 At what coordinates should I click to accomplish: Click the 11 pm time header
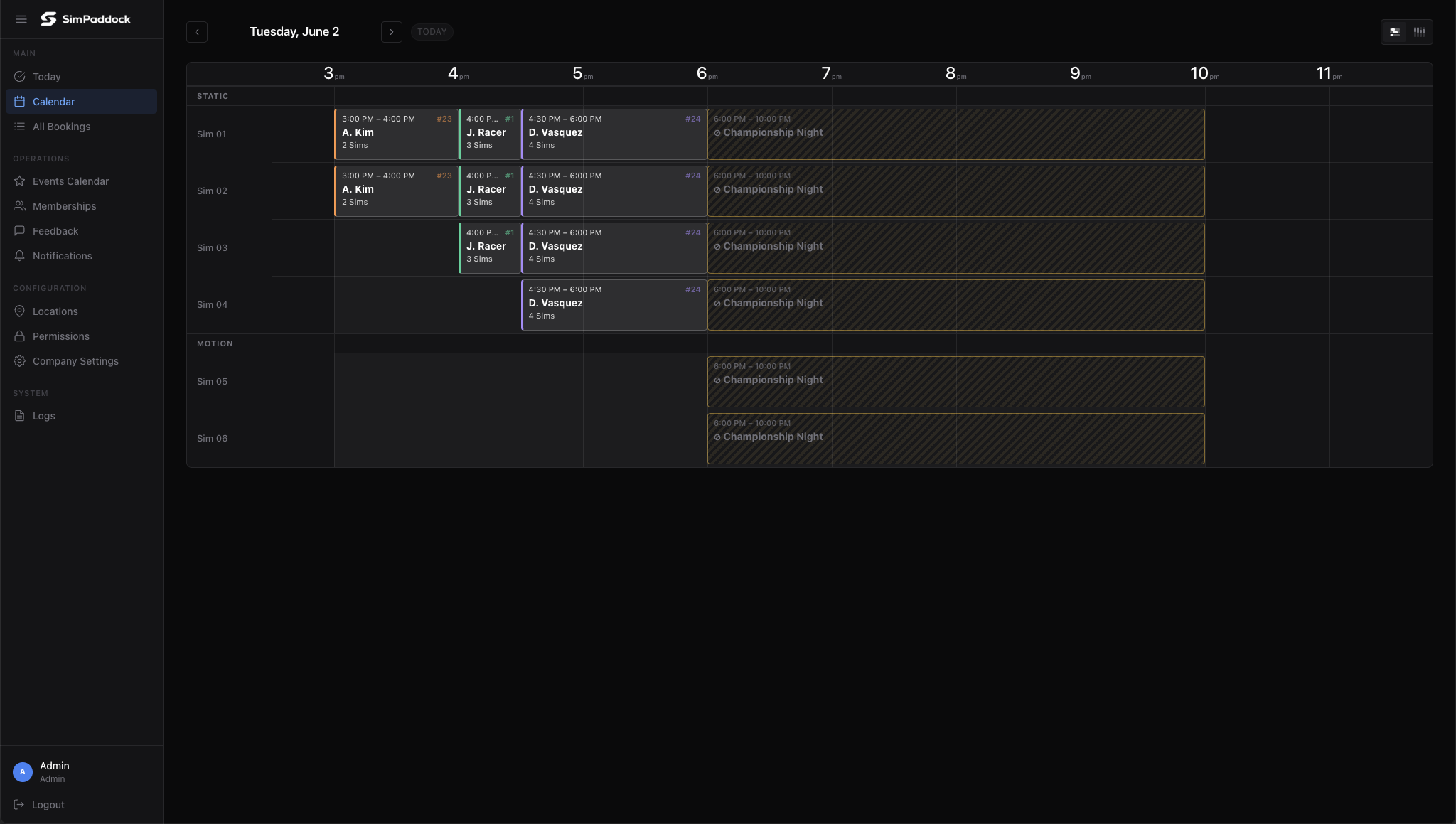pos(1329,73)
